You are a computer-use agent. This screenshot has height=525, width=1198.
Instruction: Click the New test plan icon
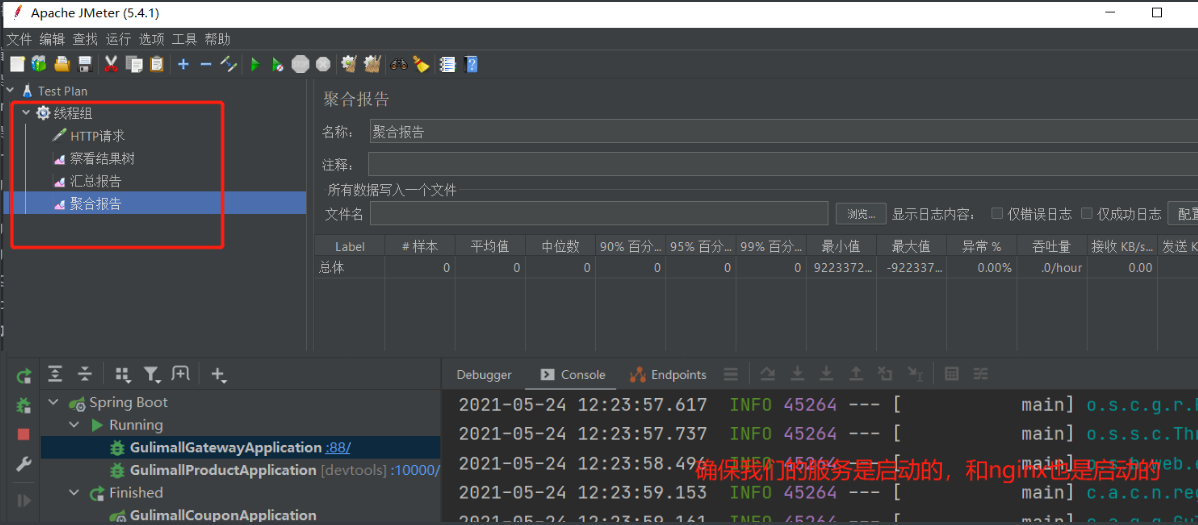[17, 64]
